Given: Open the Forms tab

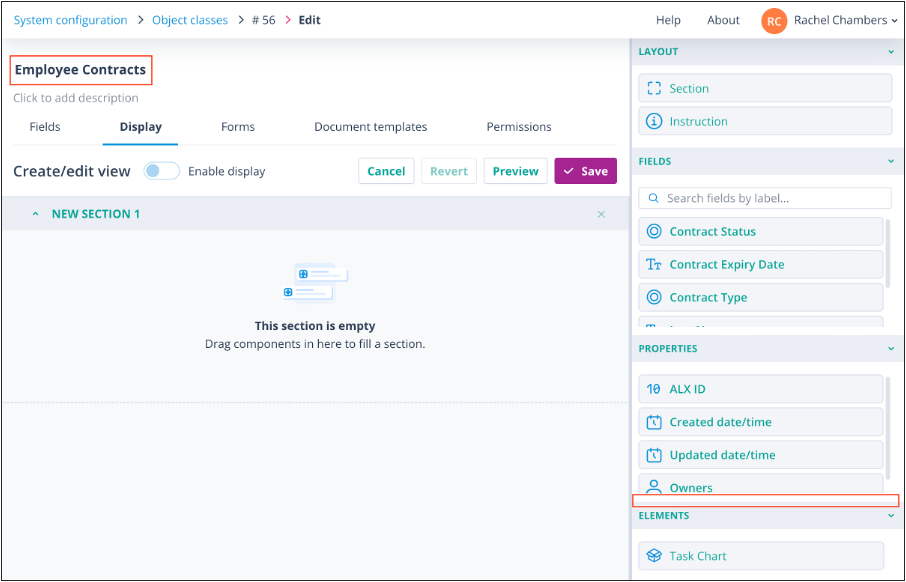Looking at the screenshot, I should click(x=237, y=127).
